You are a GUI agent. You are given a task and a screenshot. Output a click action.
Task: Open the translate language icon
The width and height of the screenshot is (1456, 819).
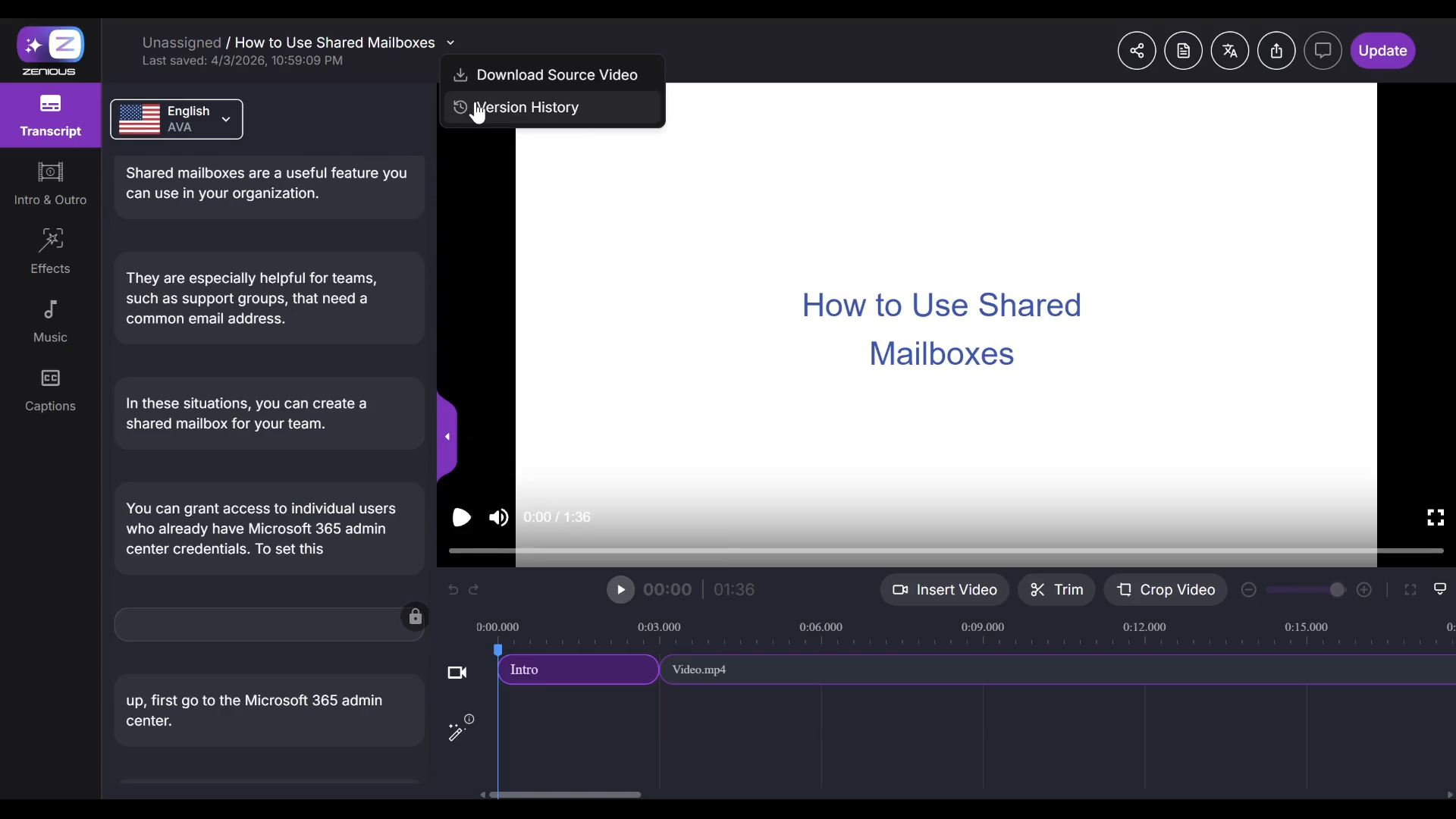pos(1229,51)
